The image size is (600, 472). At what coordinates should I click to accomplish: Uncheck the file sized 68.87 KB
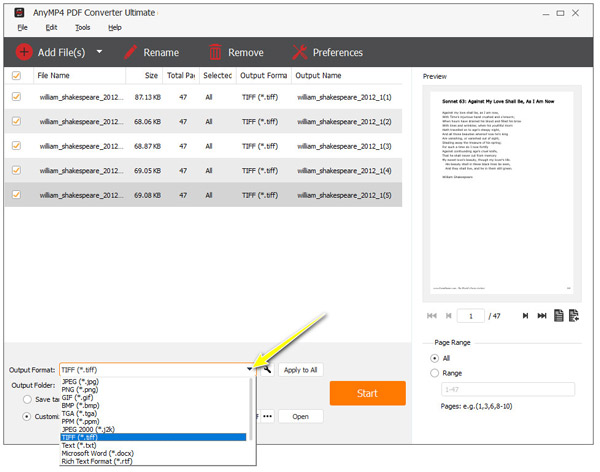(16, 146)
